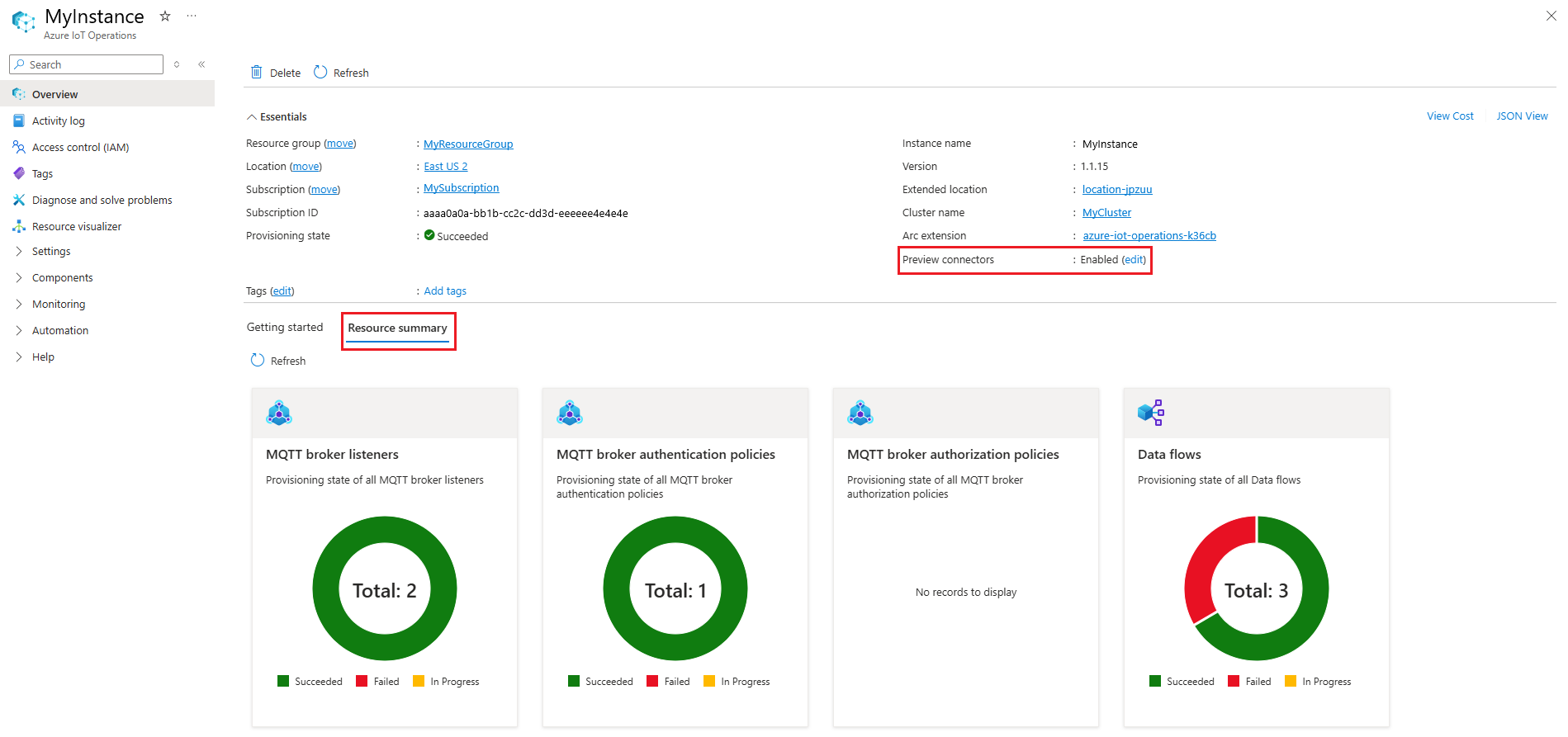The height and width of the screenshot is (737, 1568).
Task: Open location-jpzuu extended location link
Action: pyautogui.click(x=1117, y=189)
